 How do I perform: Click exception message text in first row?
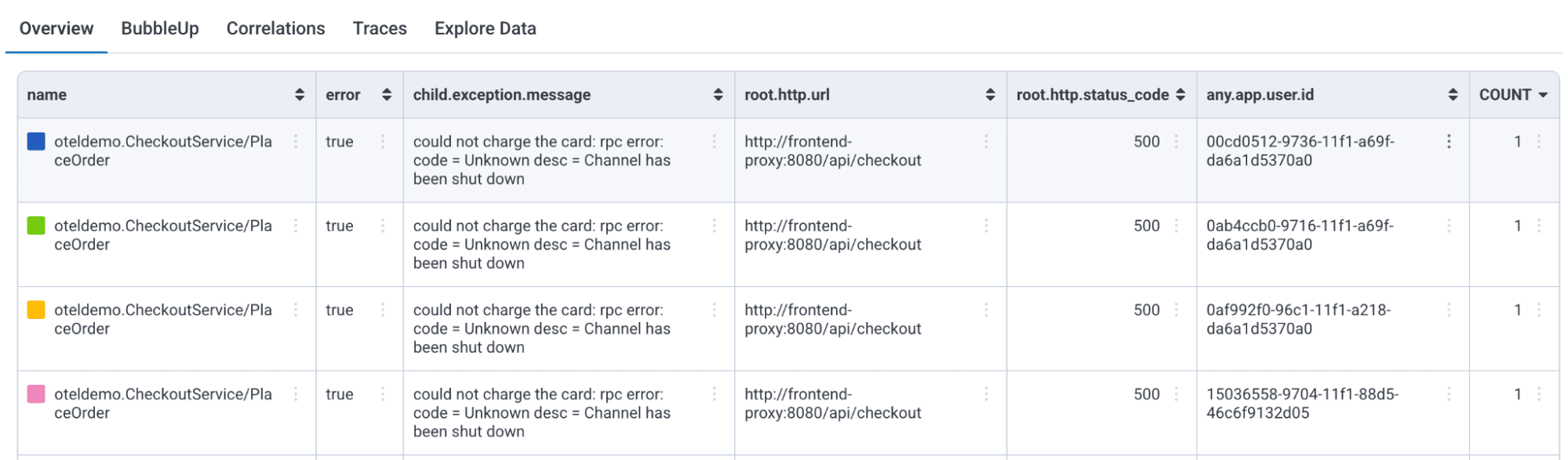542,160
